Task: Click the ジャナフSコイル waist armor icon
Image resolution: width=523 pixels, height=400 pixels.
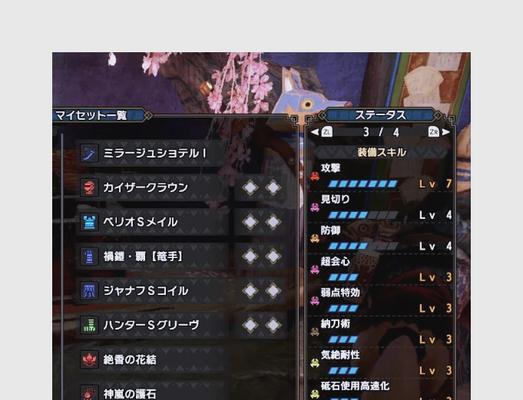Action: [89, 291]
